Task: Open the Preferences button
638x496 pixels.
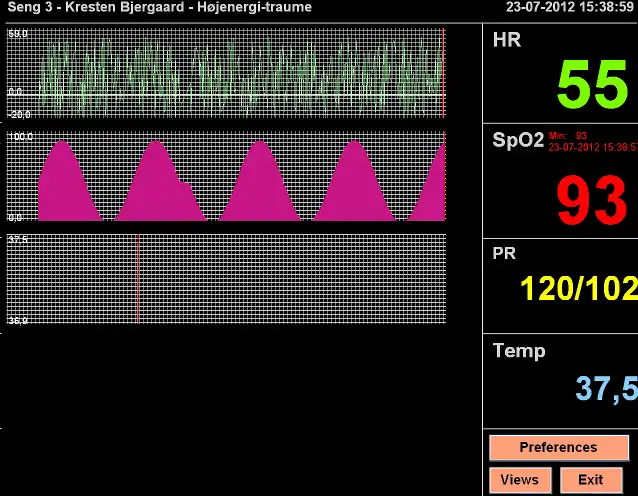Action: (558, 447)
